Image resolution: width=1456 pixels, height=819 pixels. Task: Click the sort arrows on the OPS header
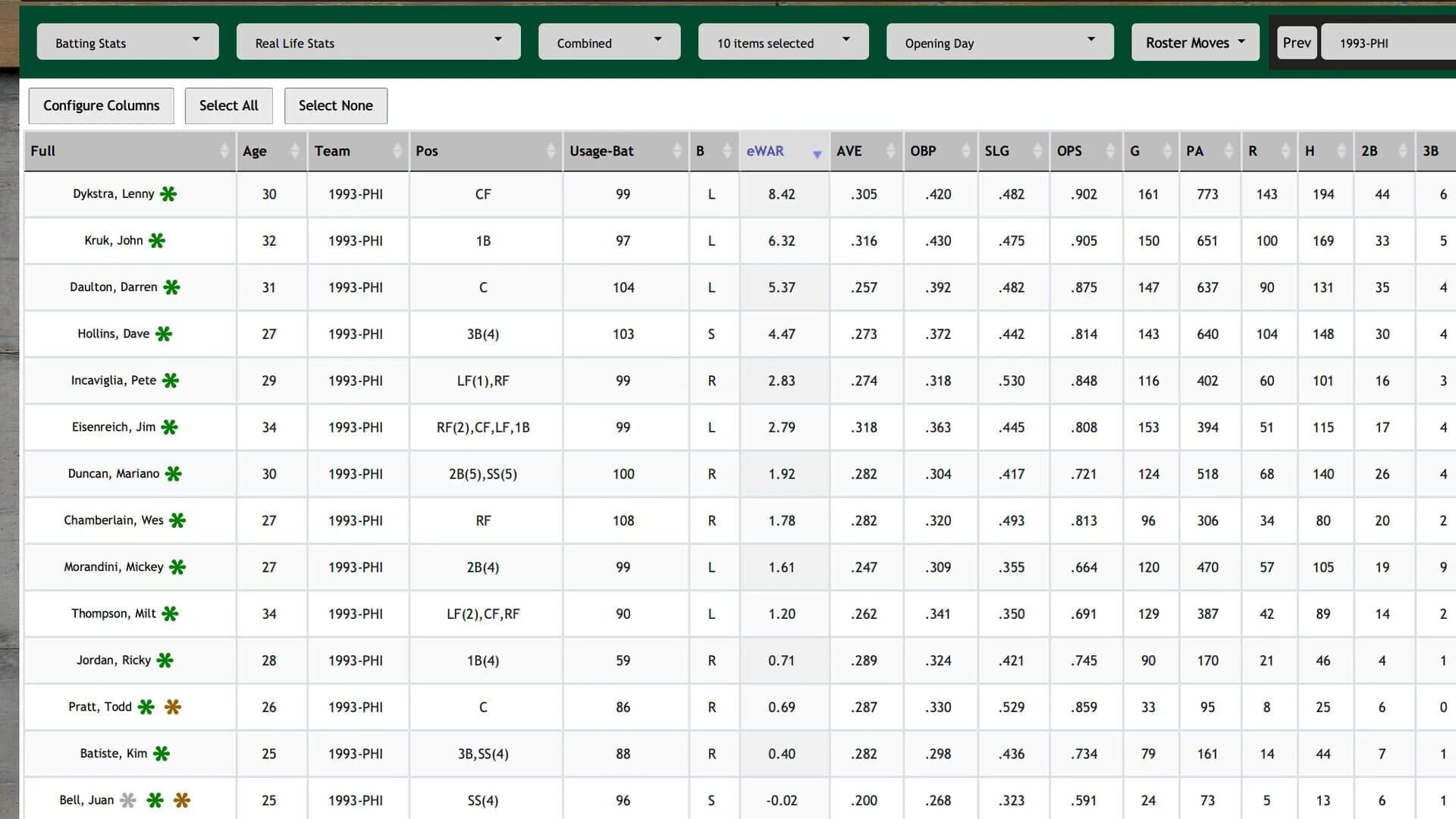(x=1111, y=152)
